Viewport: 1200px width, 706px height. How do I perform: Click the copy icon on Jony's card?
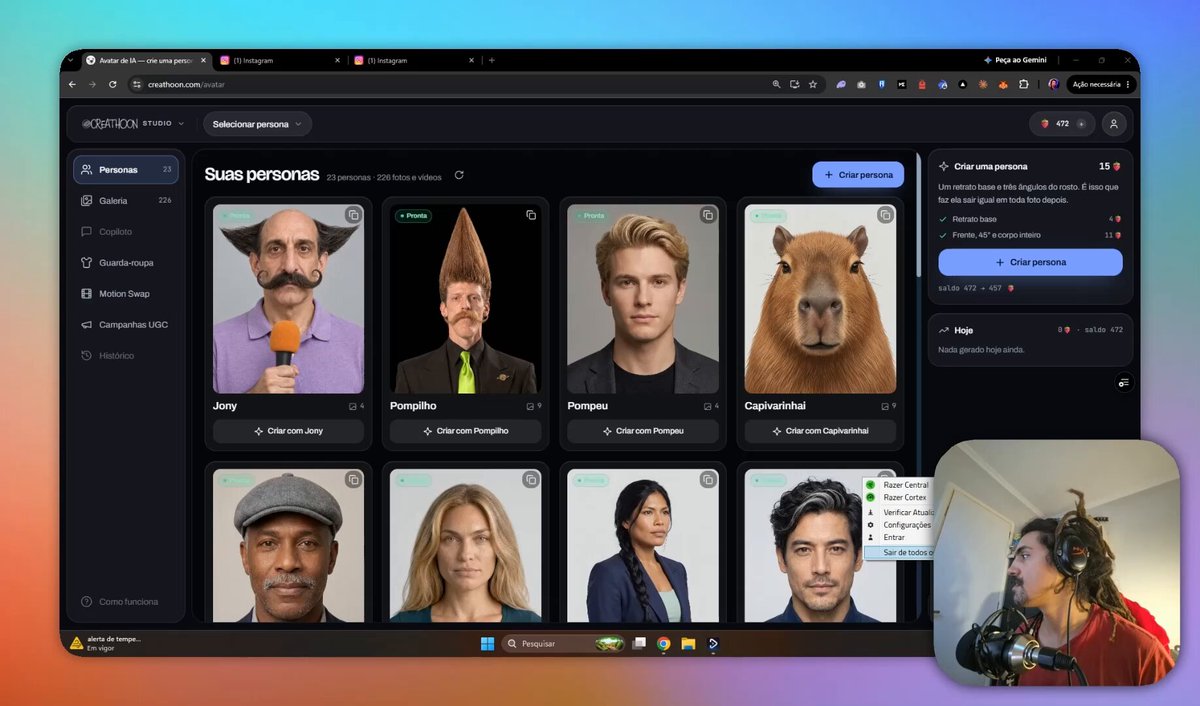click(353, 215)
